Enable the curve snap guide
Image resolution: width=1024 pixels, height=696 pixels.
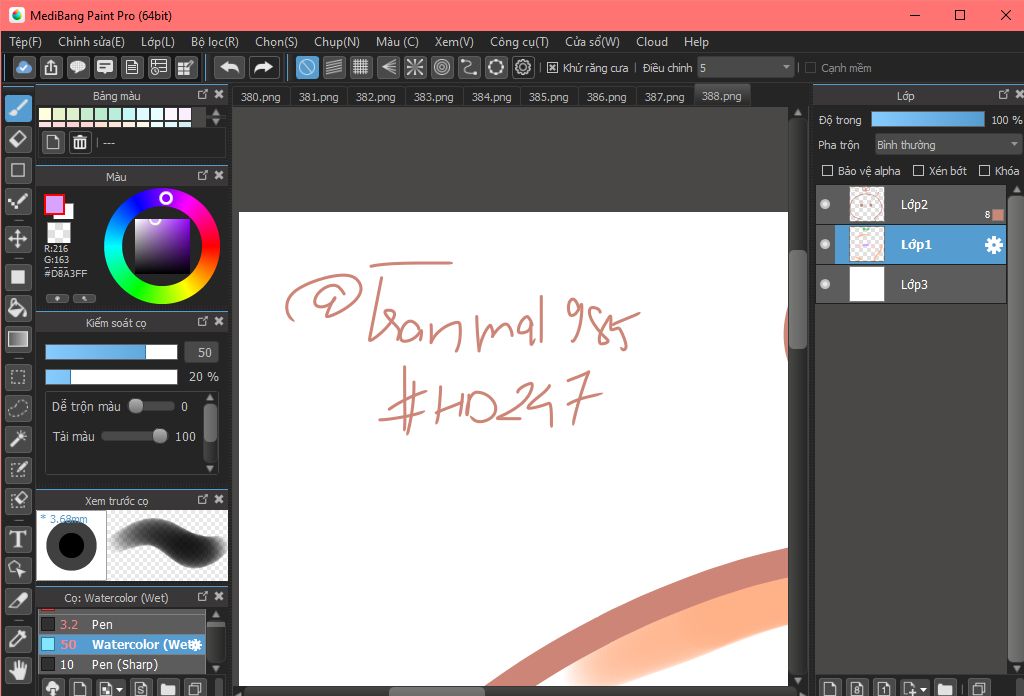[x=469, y=67]
